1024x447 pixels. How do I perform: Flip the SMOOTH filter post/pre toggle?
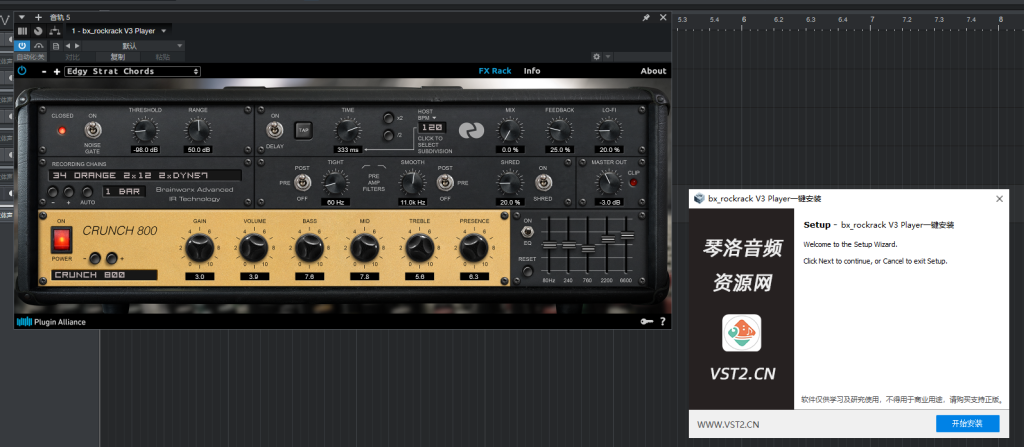pos(445,182)
